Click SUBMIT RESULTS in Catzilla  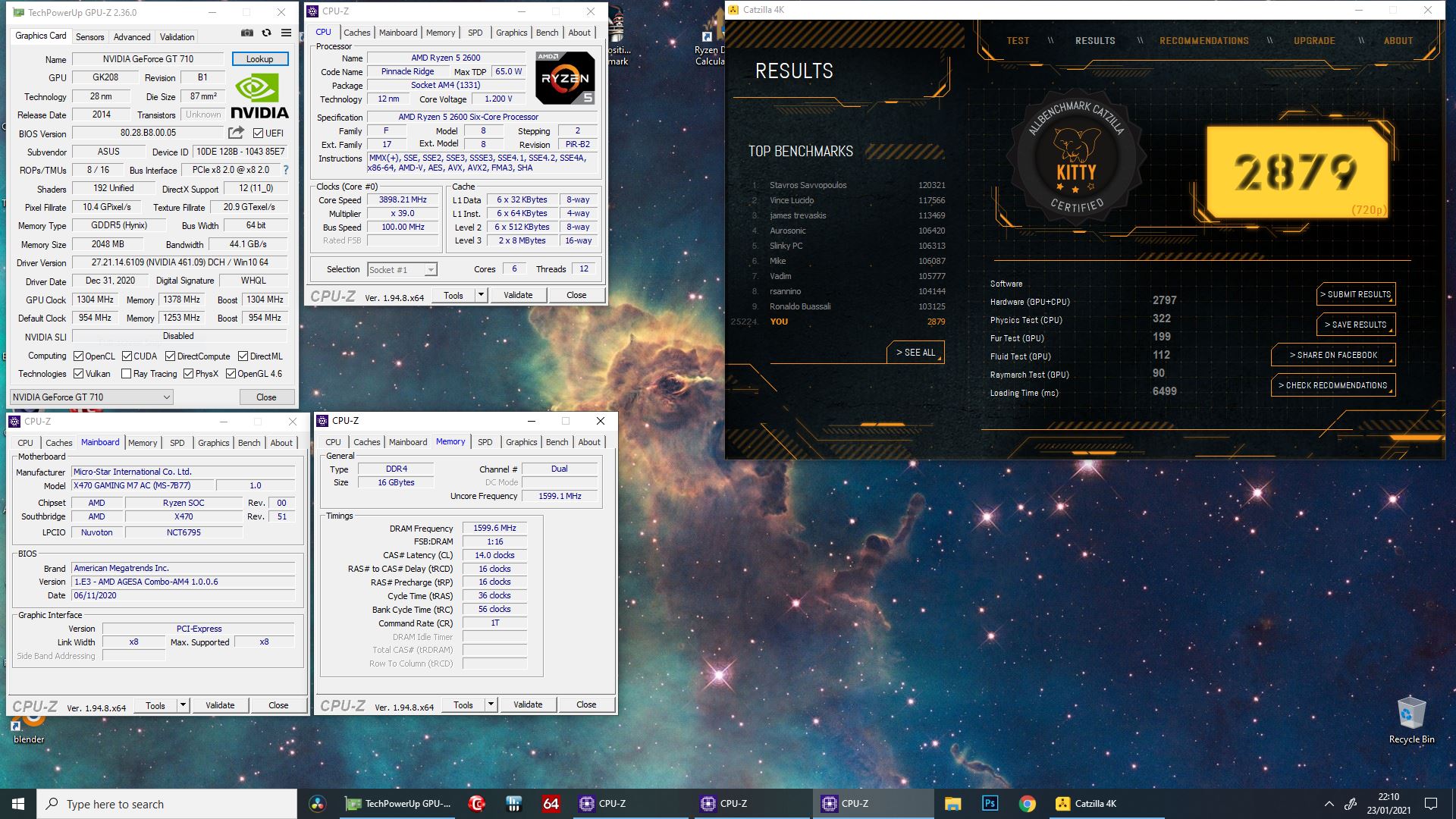(x=1355, y=294)
